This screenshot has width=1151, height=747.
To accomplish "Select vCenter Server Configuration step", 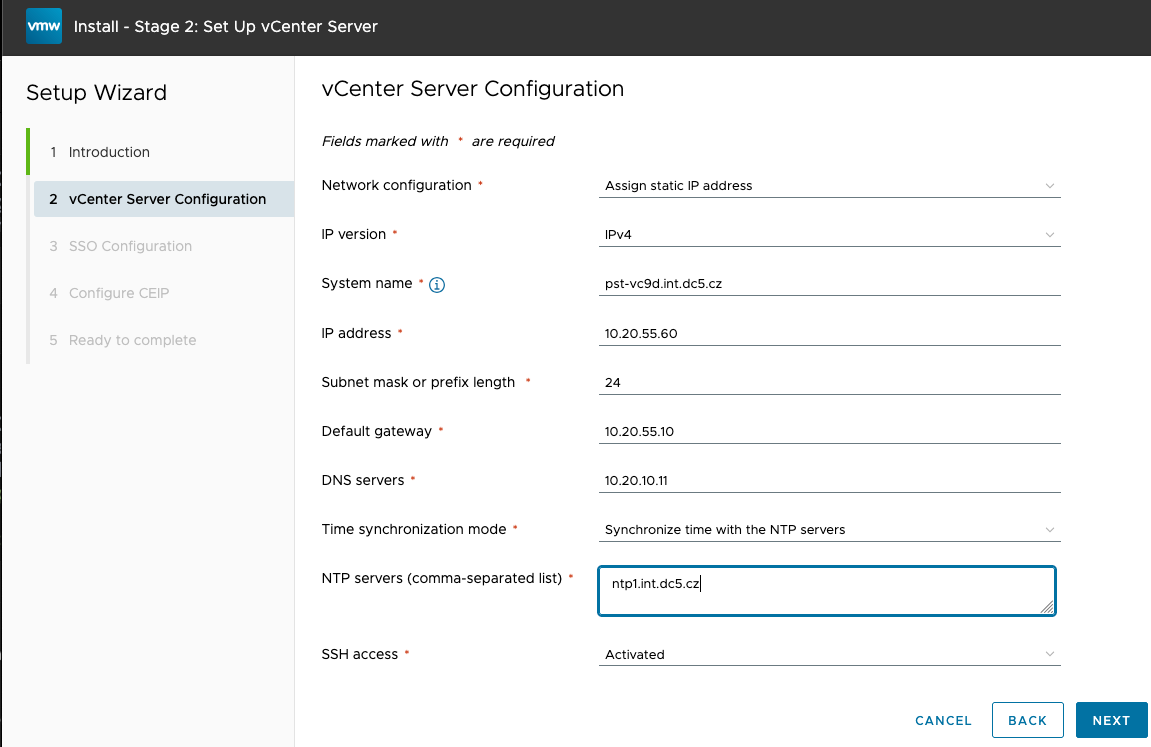I will [x=164, y=199].
